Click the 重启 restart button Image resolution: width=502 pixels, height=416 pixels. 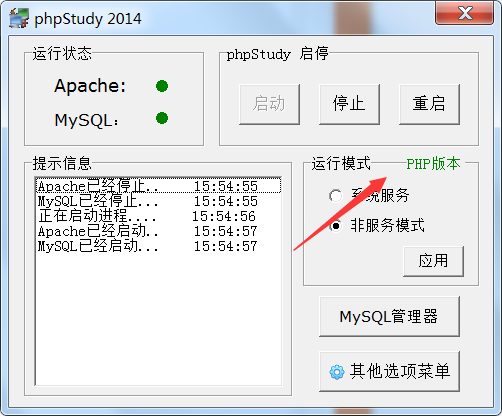429,104
